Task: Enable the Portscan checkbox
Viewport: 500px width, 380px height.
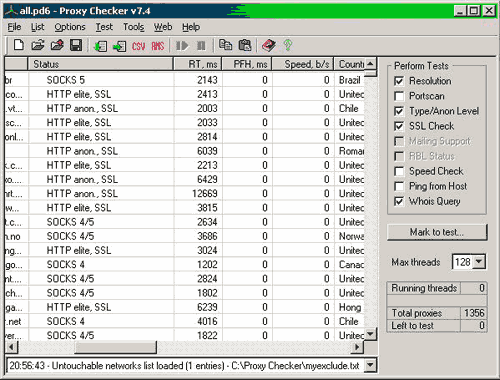Action: coord(399,96)
